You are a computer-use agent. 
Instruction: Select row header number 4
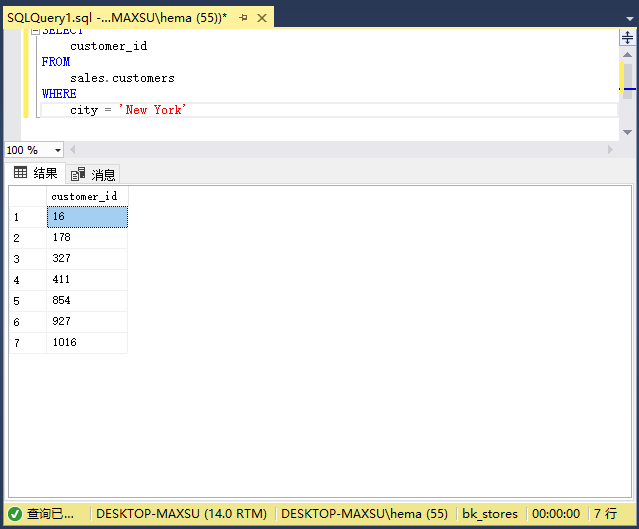(28, 280)
